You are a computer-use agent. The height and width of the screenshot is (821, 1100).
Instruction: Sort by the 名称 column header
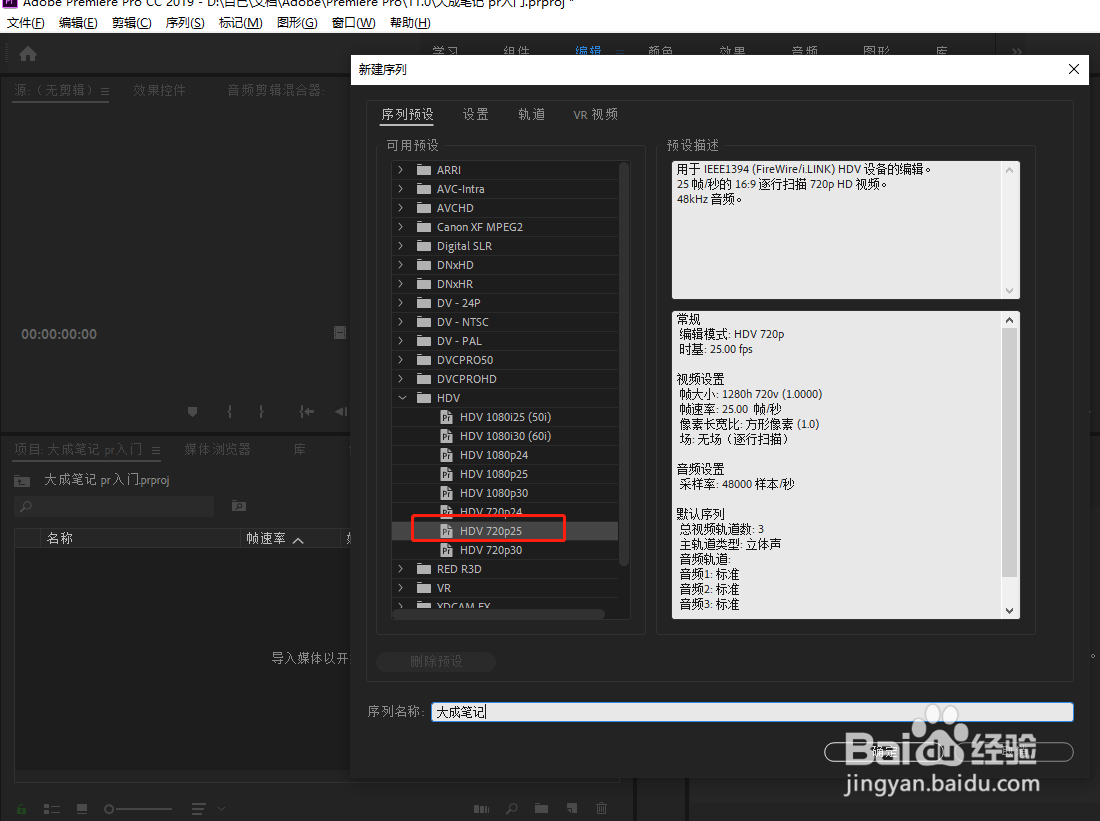click(x=60, y=538)
